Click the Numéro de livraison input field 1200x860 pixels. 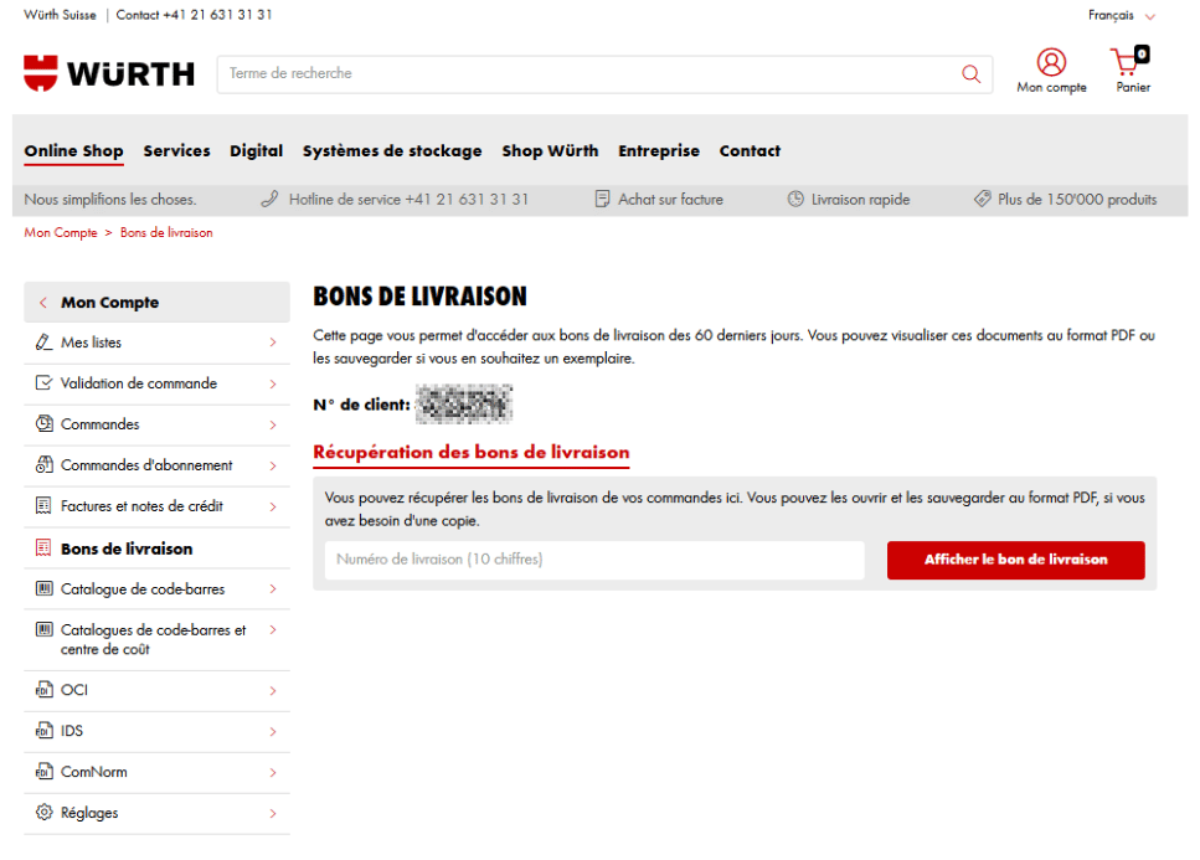click(x=594, y=560)
